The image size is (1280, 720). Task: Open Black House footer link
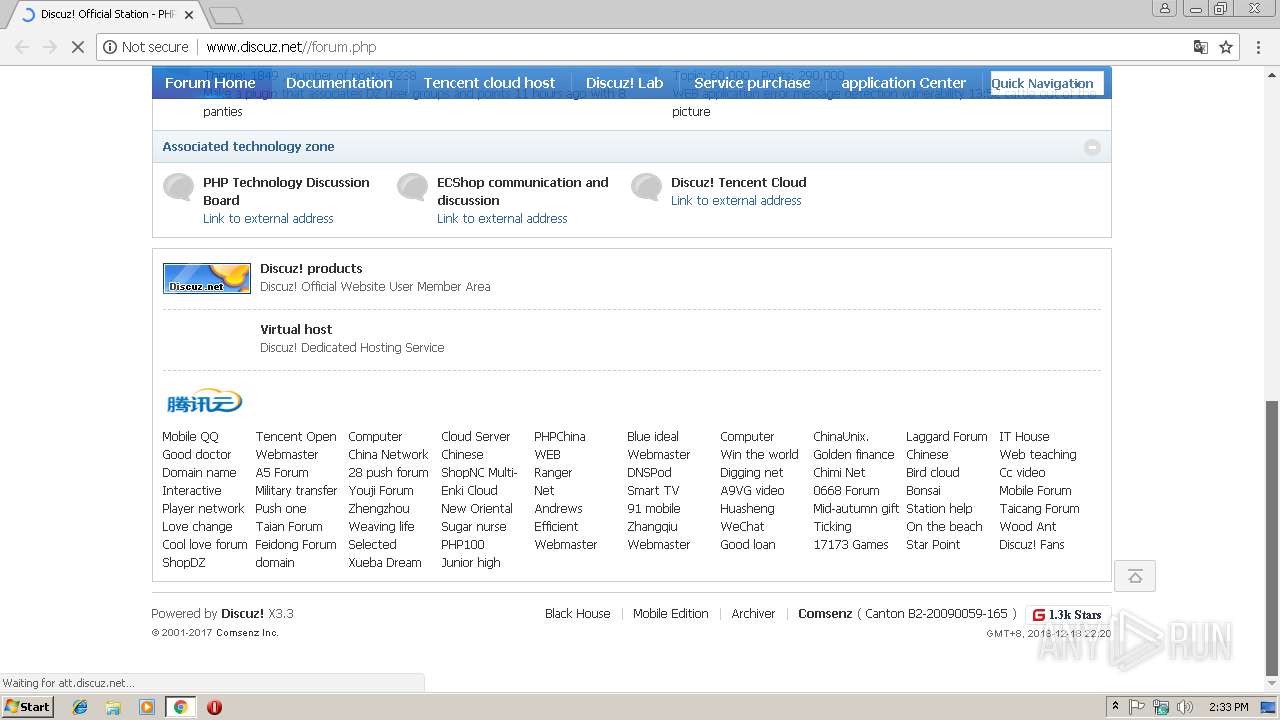577,614
